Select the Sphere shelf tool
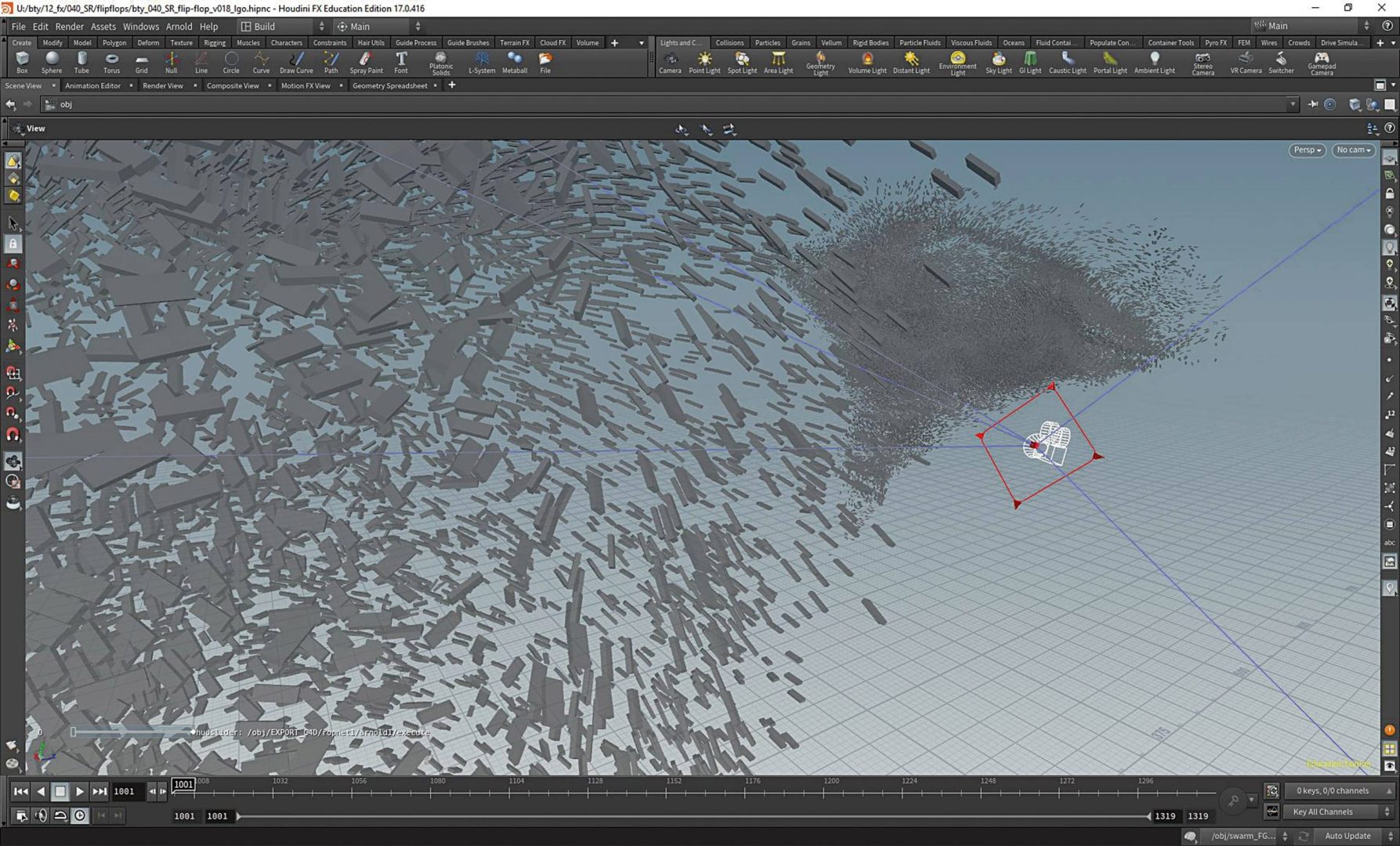Viewport: 1400px width, 846px height. (52, 61)
